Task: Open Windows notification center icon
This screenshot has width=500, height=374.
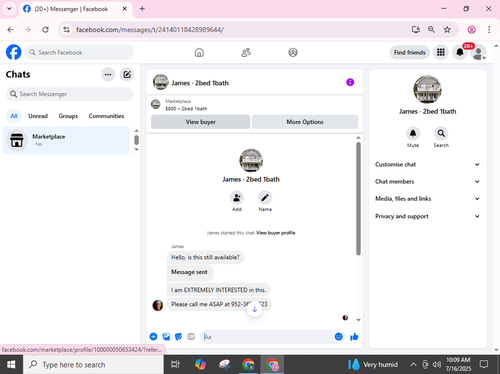Action: [484, 365]
